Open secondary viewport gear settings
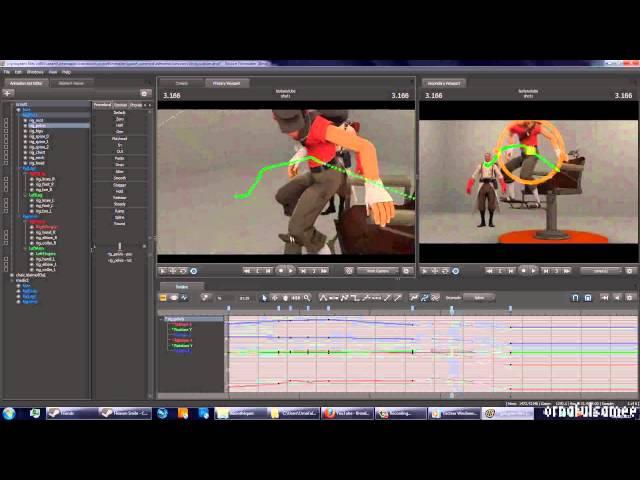 click(x=630, y=271)
